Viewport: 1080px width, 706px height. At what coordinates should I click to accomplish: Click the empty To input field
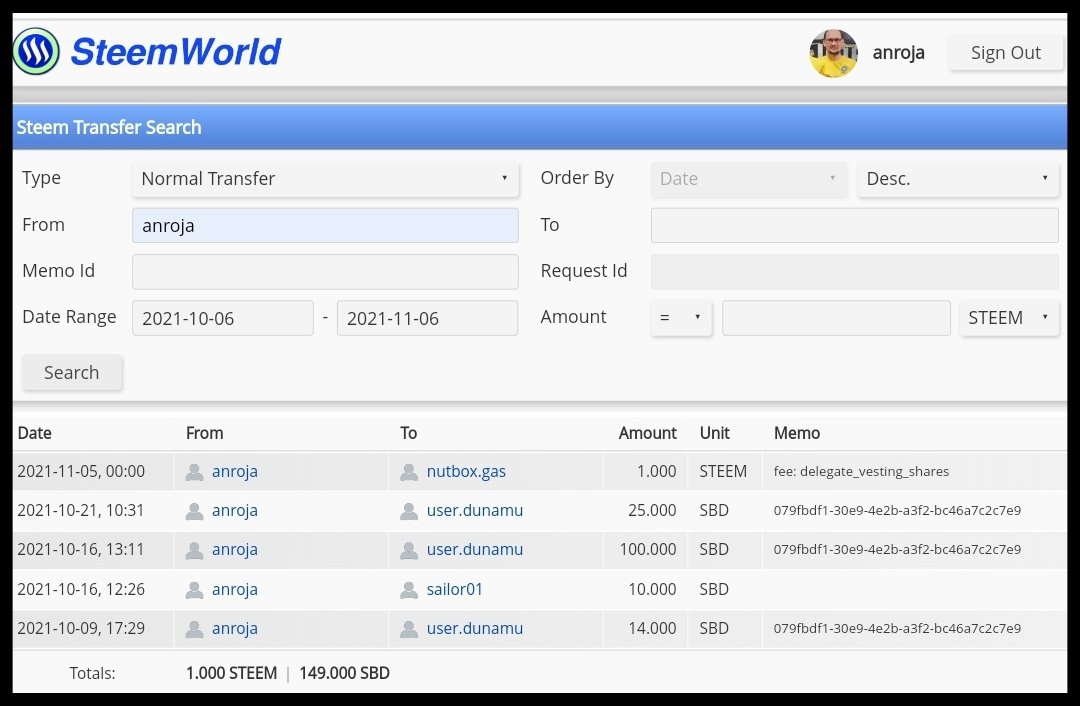[855, 225]
